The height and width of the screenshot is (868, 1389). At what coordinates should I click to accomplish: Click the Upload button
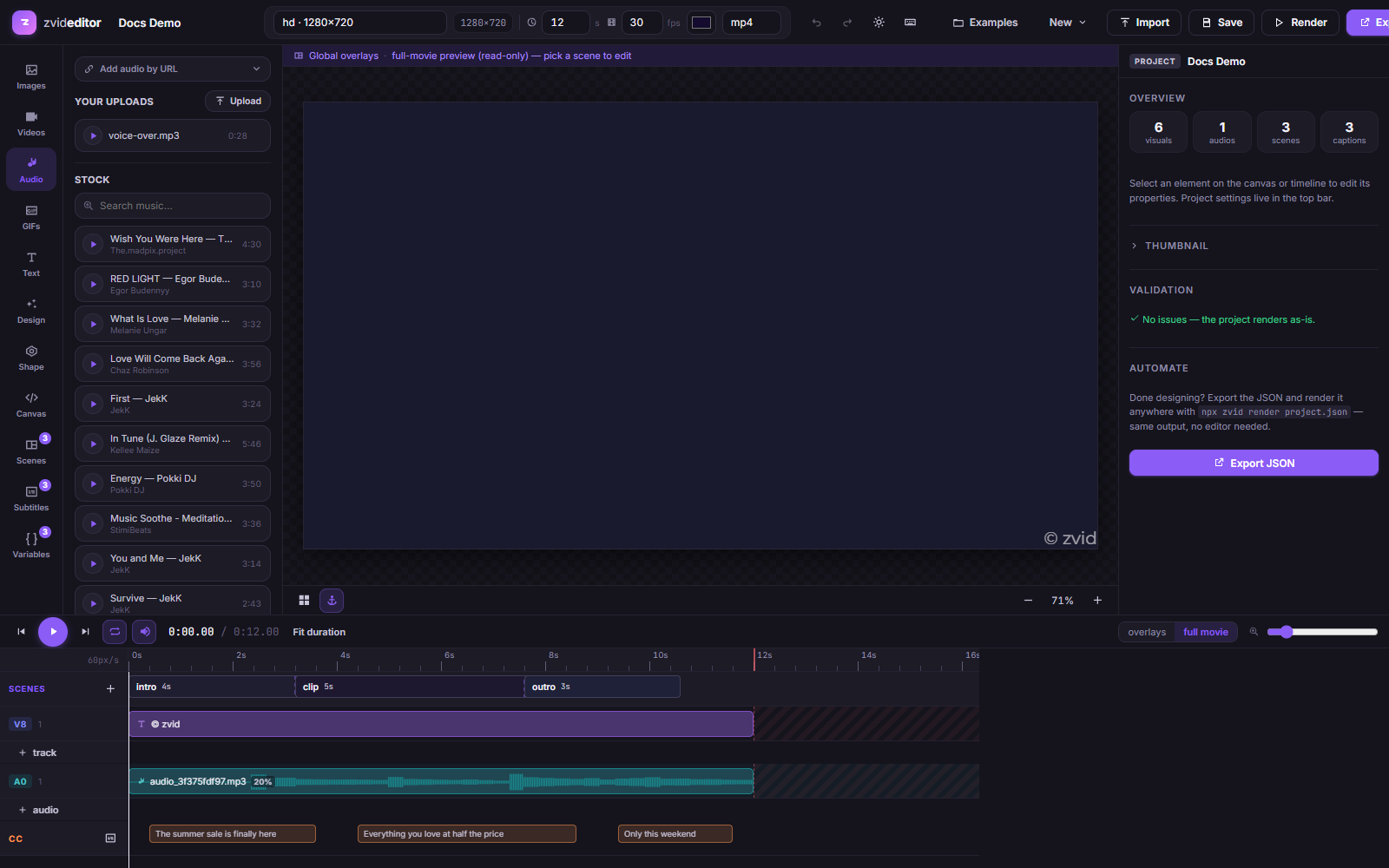coord(238,101)
